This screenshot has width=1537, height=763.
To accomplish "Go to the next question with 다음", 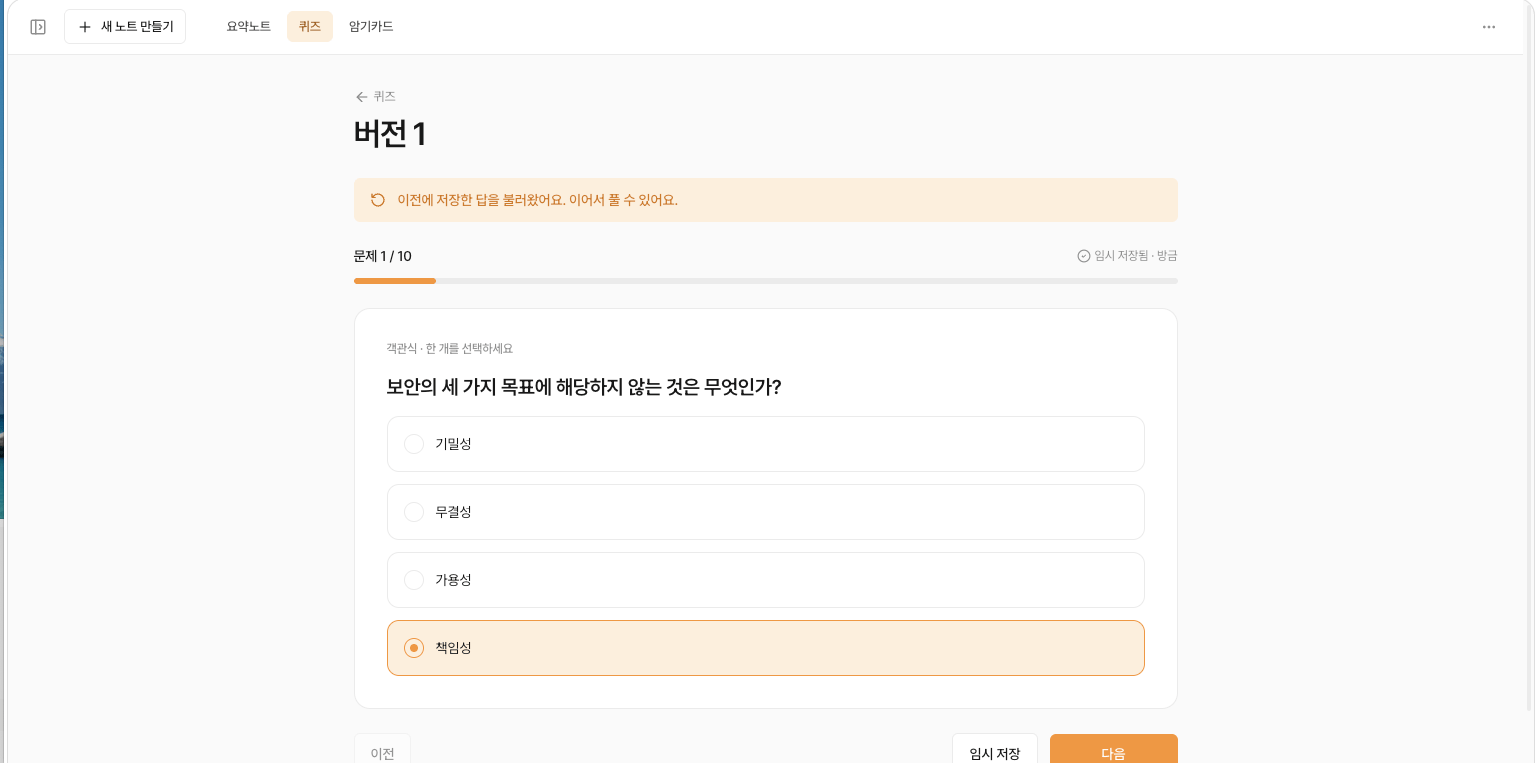I will (1113, 750).
